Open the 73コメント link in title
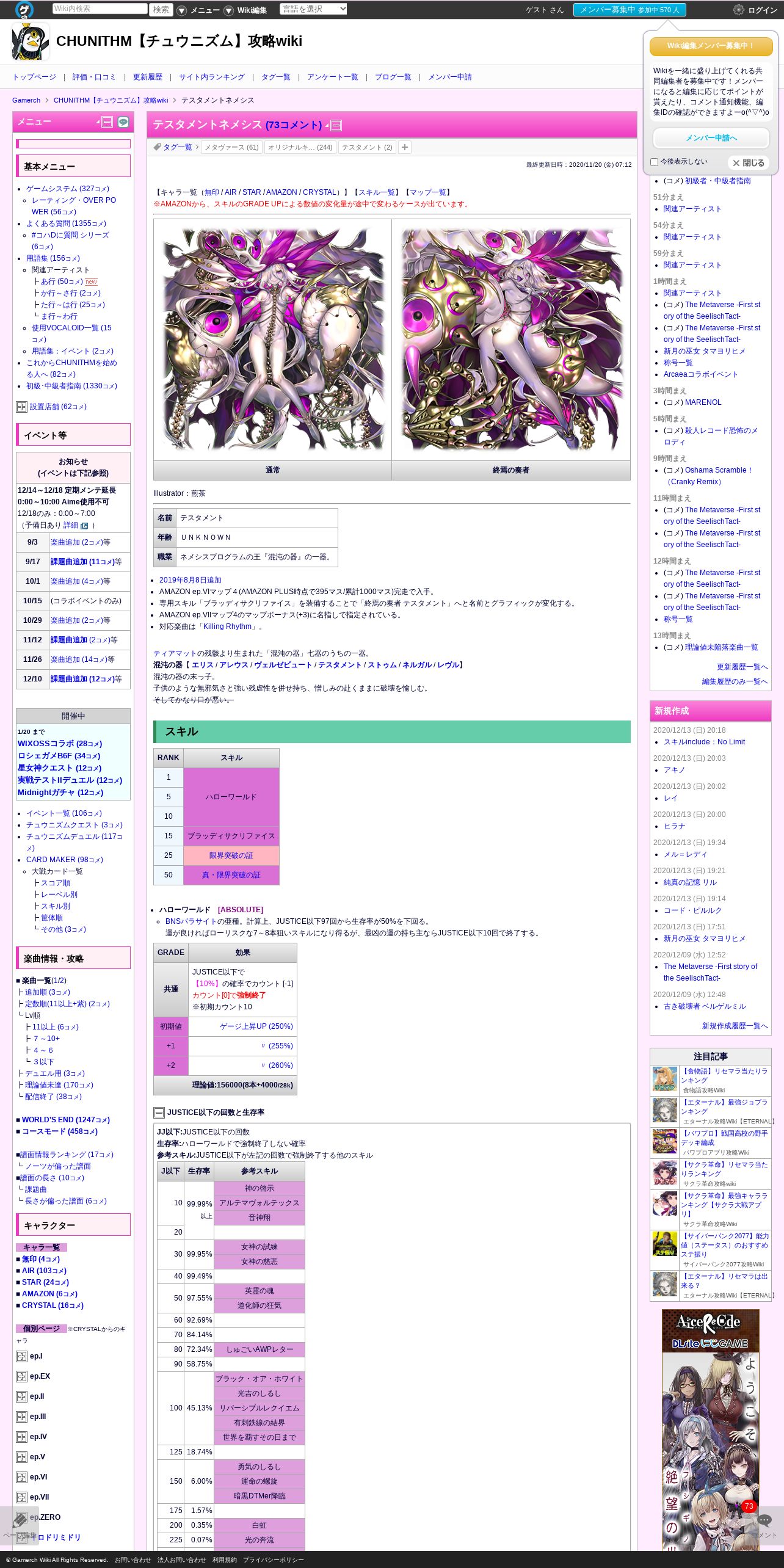The image size is (784, 1568). point(294,125)
